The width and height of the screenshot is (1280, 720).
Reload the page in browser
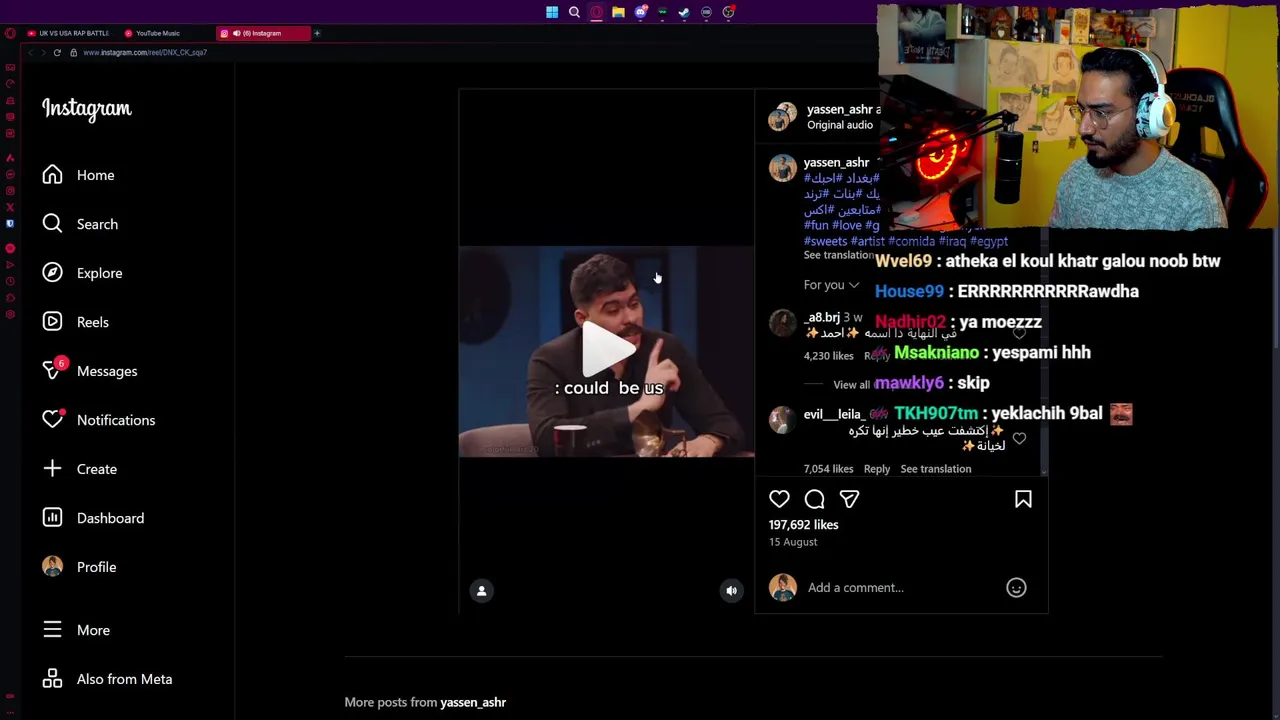[57, 52]
